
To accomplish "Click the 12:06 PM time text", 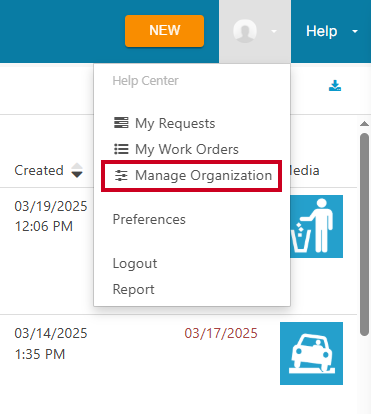I will point(44,226).
